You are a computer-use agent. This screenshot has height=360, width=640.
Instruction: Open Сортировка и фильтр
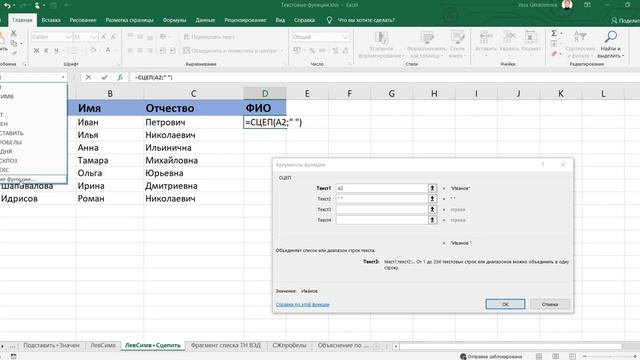pyautogui.click(x=580, y=45)
